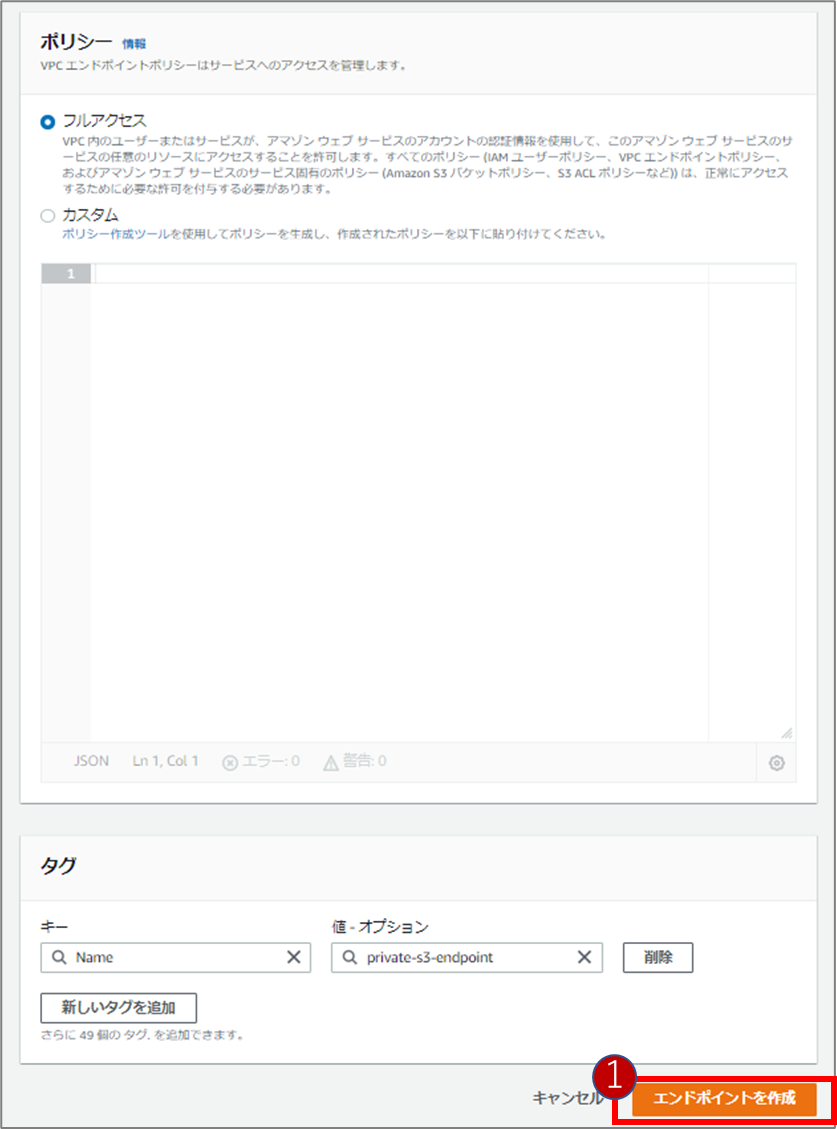
Task: Click search icon in the key field
Action: (x=59, y=957)
